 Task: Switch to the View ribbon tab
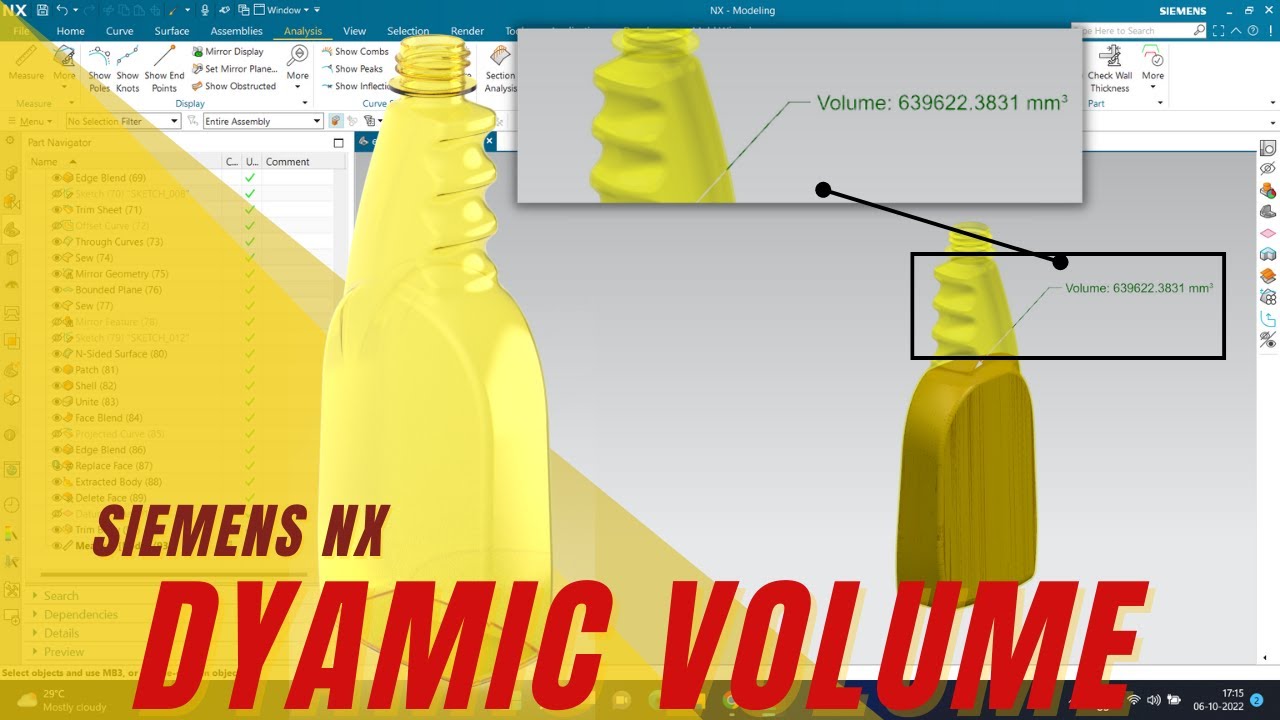click(354, 31)
